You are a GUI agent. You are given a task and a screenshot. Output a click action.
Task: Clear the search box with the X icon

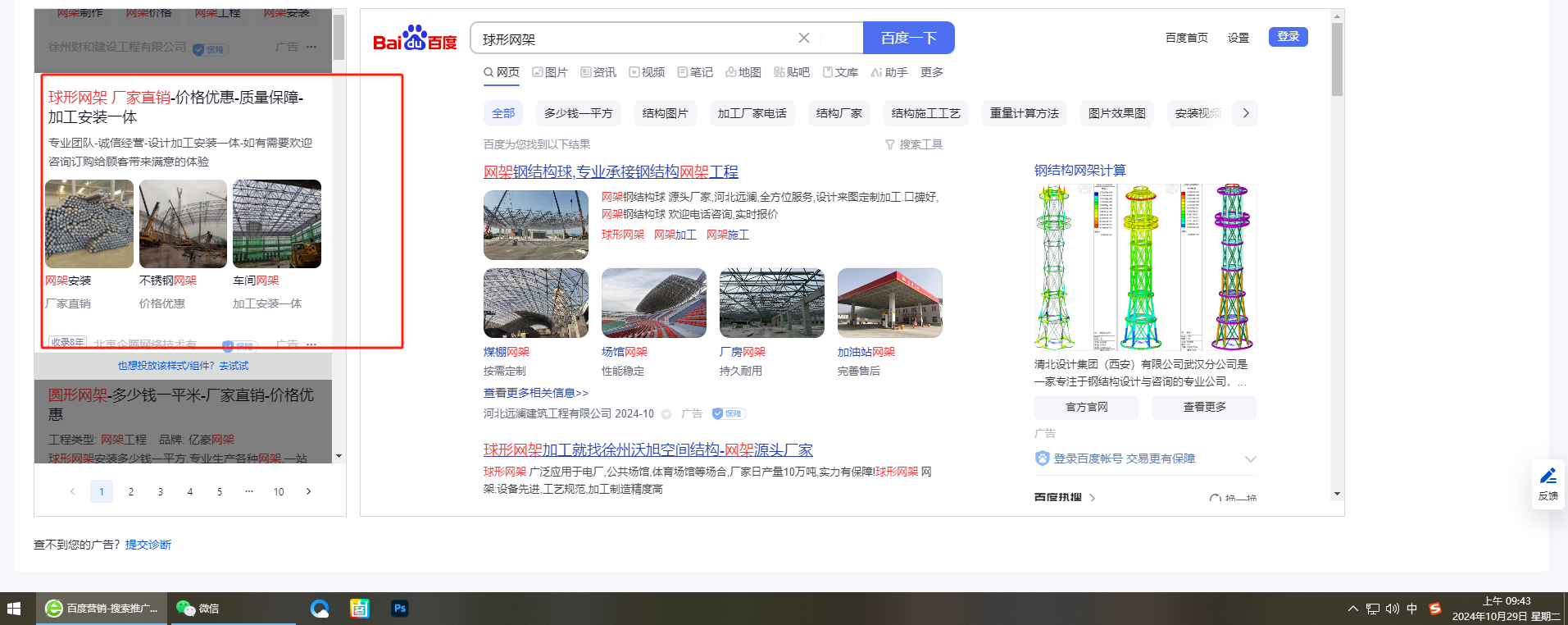[804, 38]
